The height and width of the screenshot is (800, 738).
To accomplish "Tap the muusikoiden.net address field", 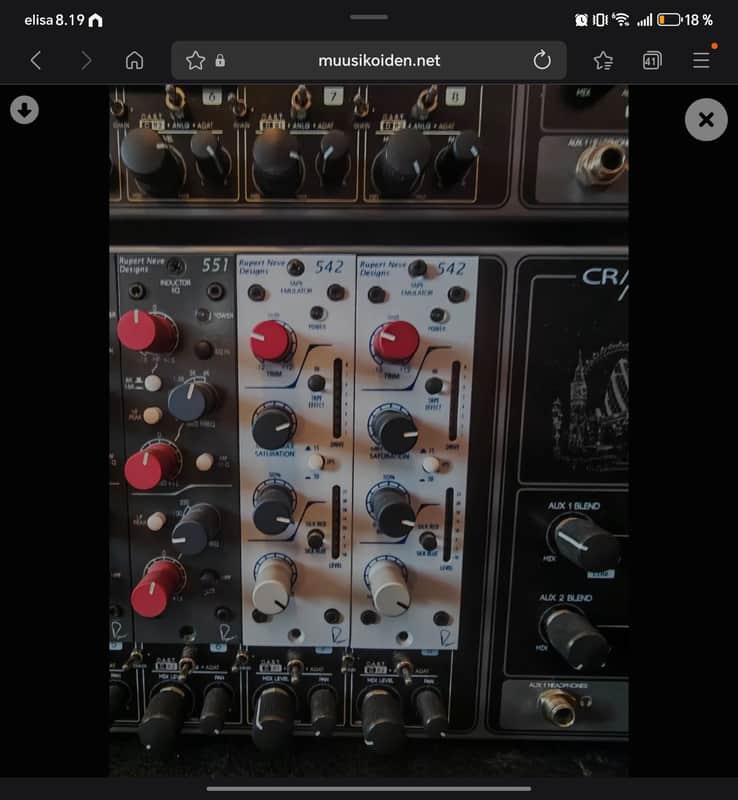I will 368,61.
